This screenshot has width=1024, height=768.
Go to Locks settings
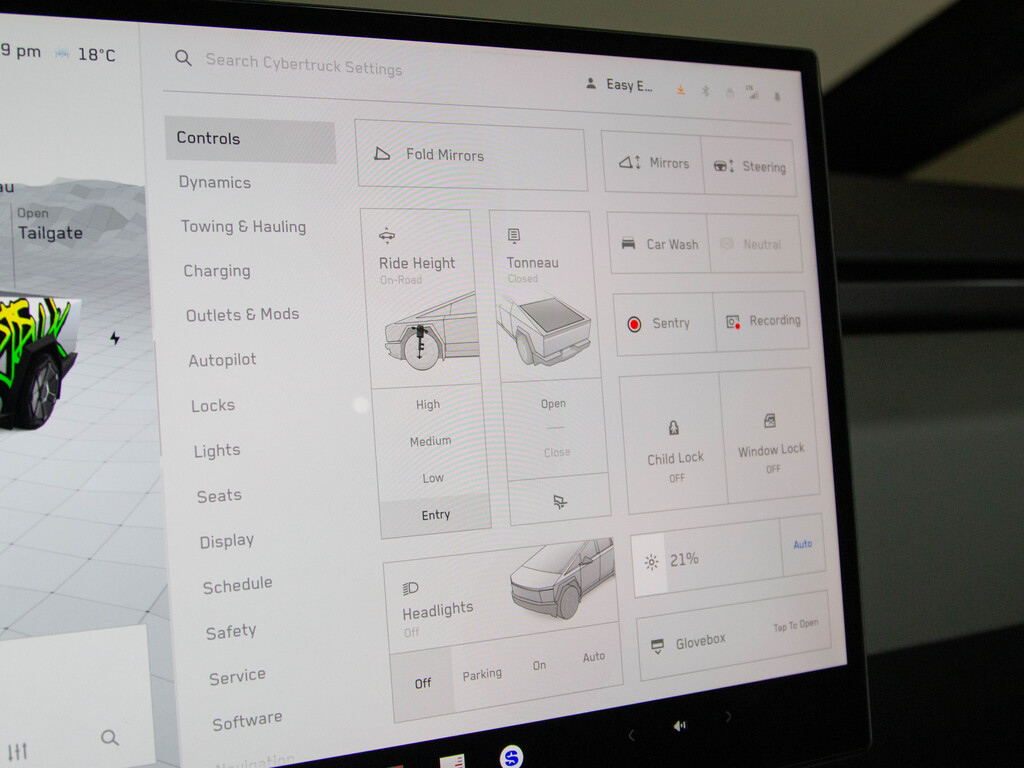click(213, 406)
